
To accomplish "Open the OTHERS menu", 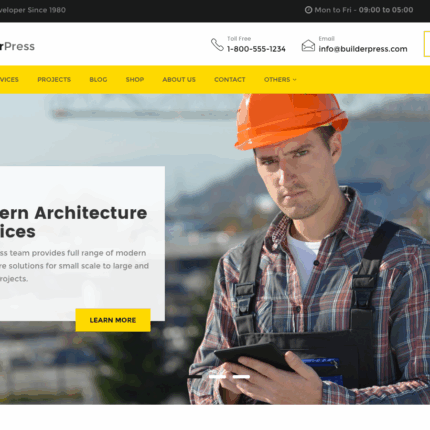I will pyautogui.click(x=280, y=80).
